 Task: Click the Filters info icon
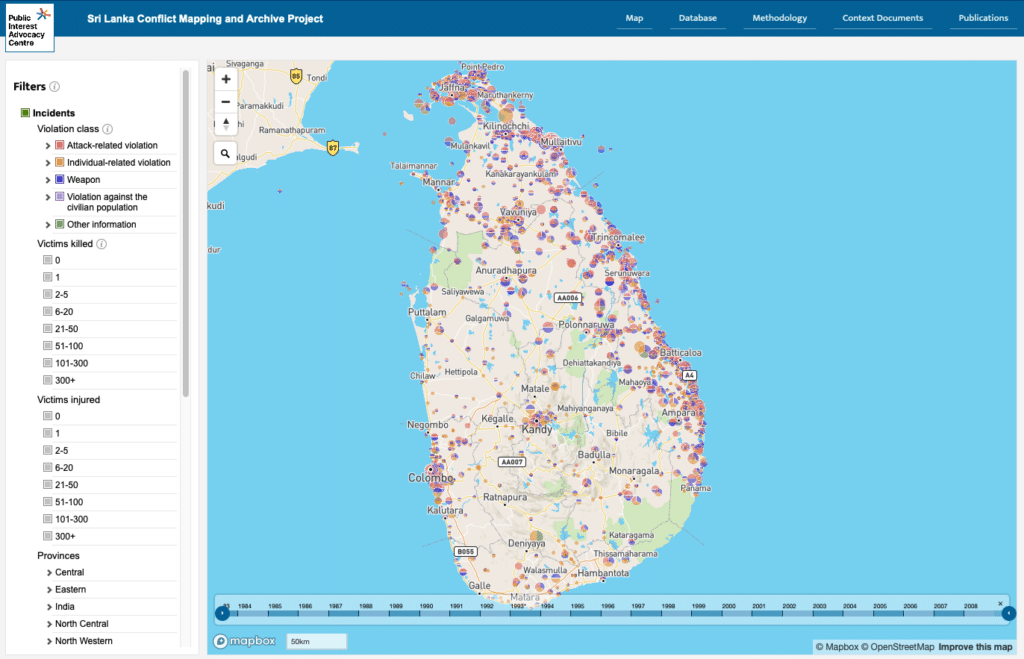click(x=55, y=87)
